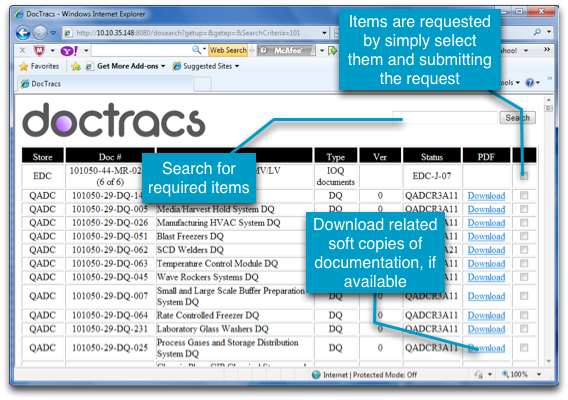This screenshot has width=568, height=400.
Task: Download PDF for Rate Controlled Freezer DQ
Action: pos(486,316)
